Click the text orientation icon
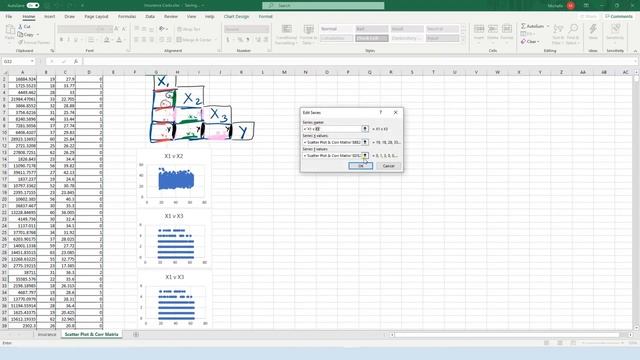 click(162, 29)
